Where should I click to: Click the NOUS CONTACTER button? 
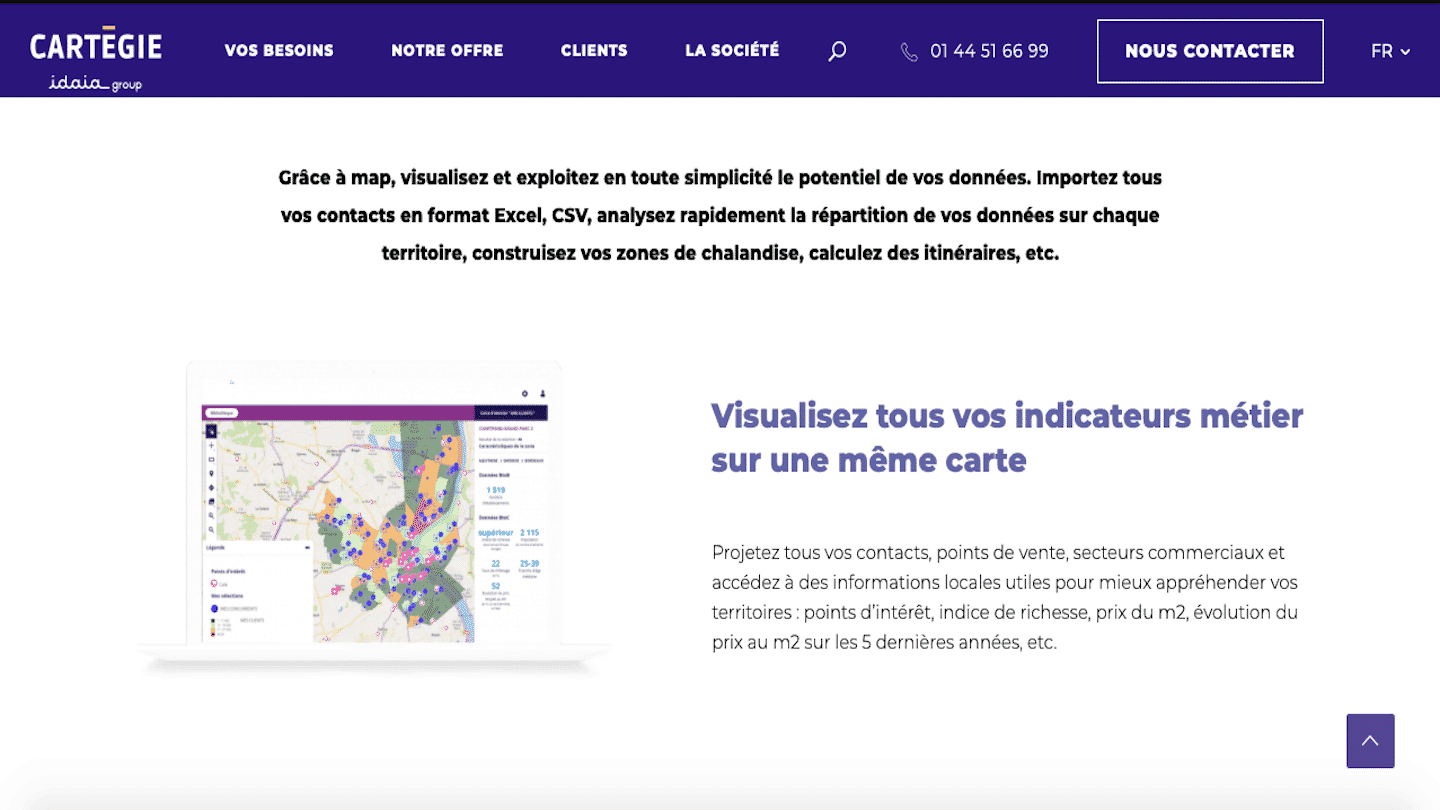[x=1210, y=51]
